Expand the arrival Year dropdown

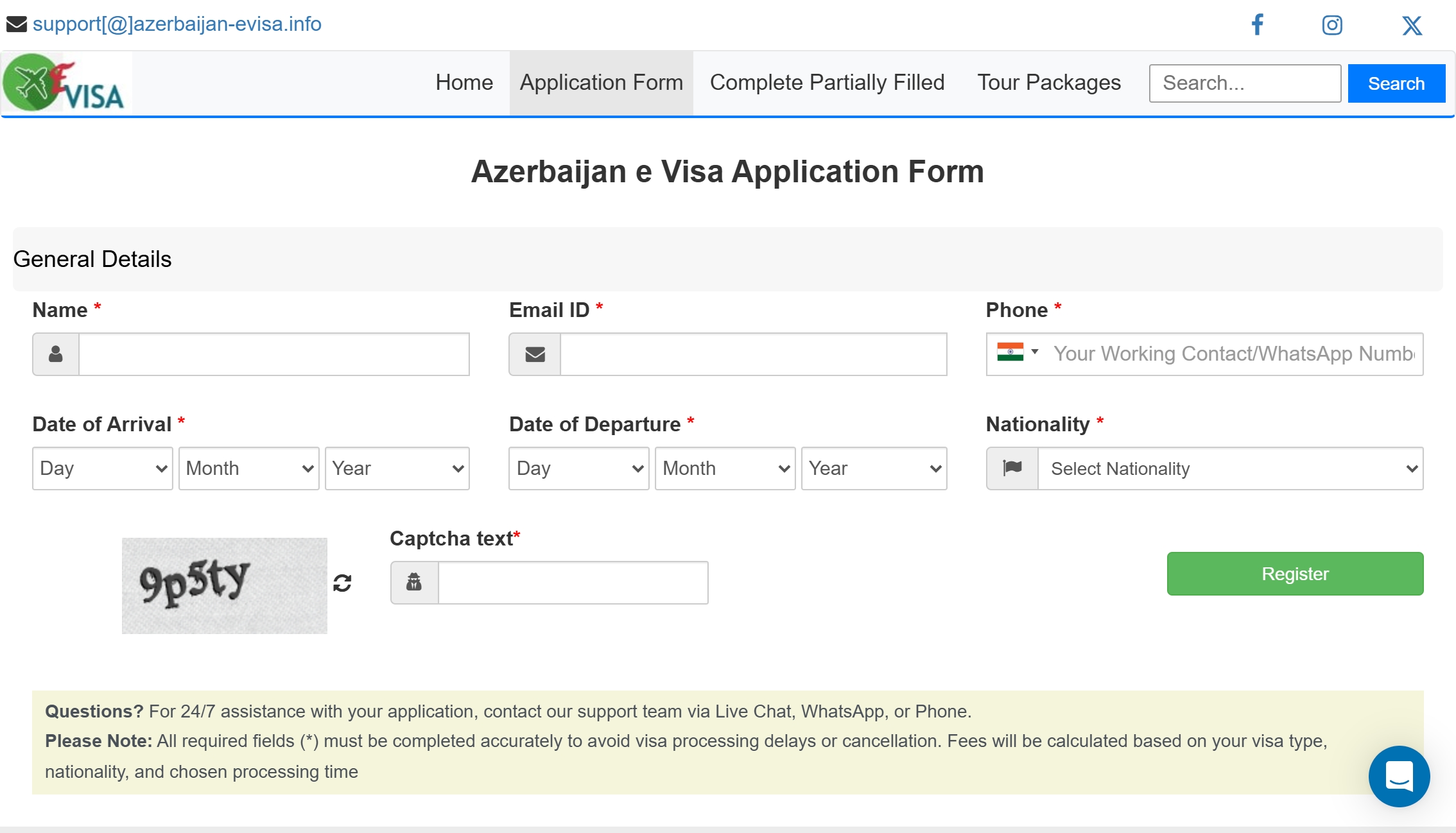(x=397, y=468)
